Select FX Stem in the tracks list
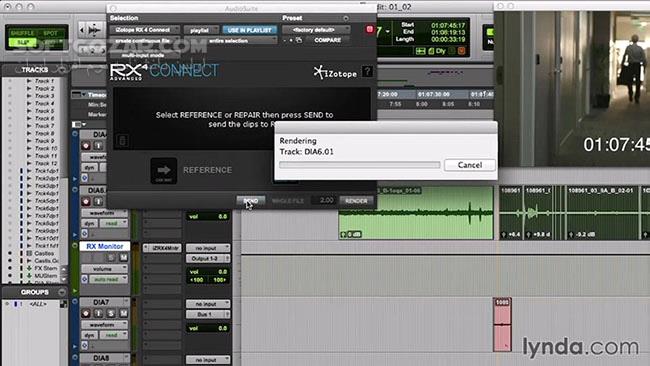This screenshot has width=650, height=366. pos(46,268)
